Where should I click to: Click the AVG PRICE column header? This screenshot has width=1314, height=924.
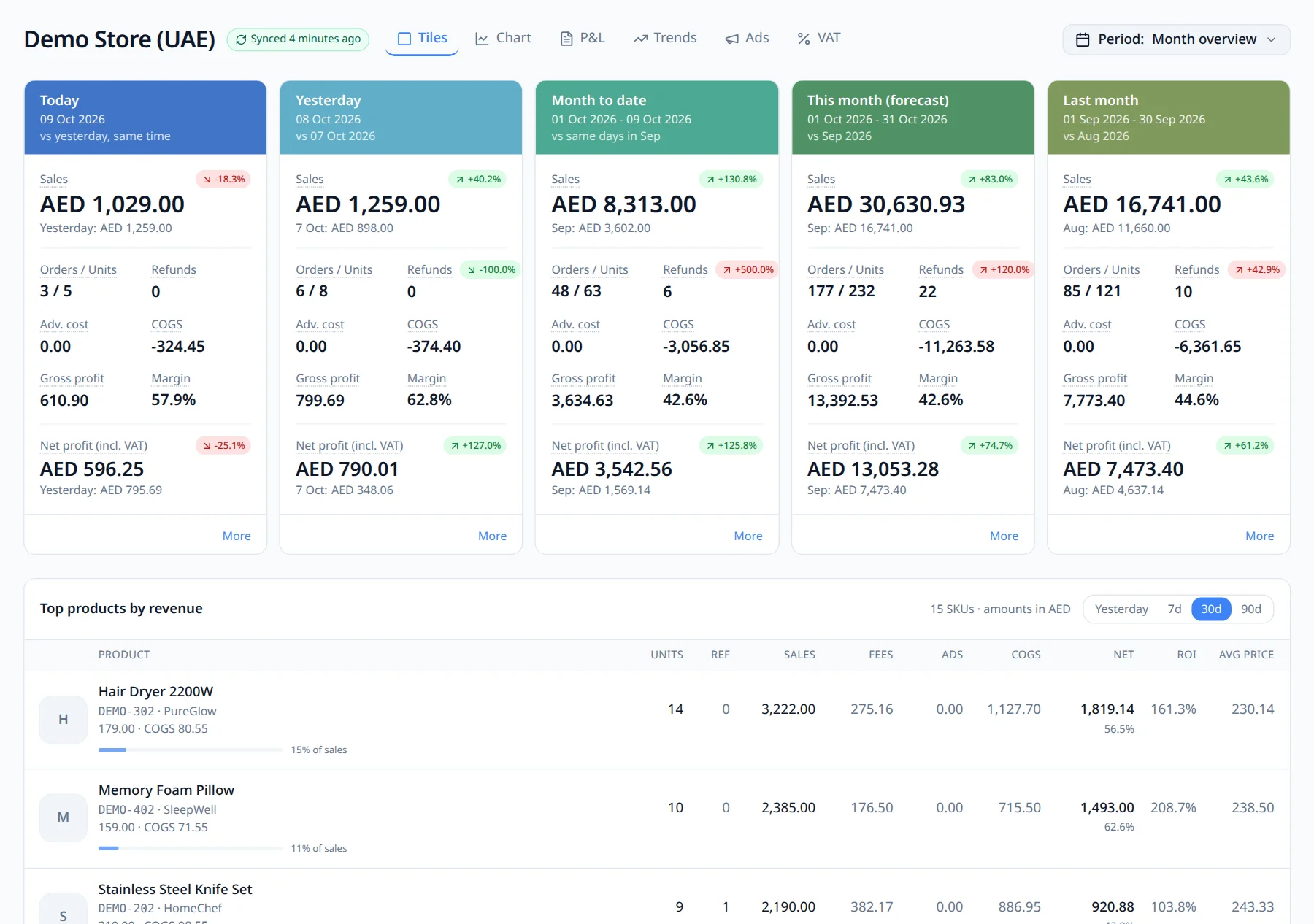click(x=1246, y=655)
